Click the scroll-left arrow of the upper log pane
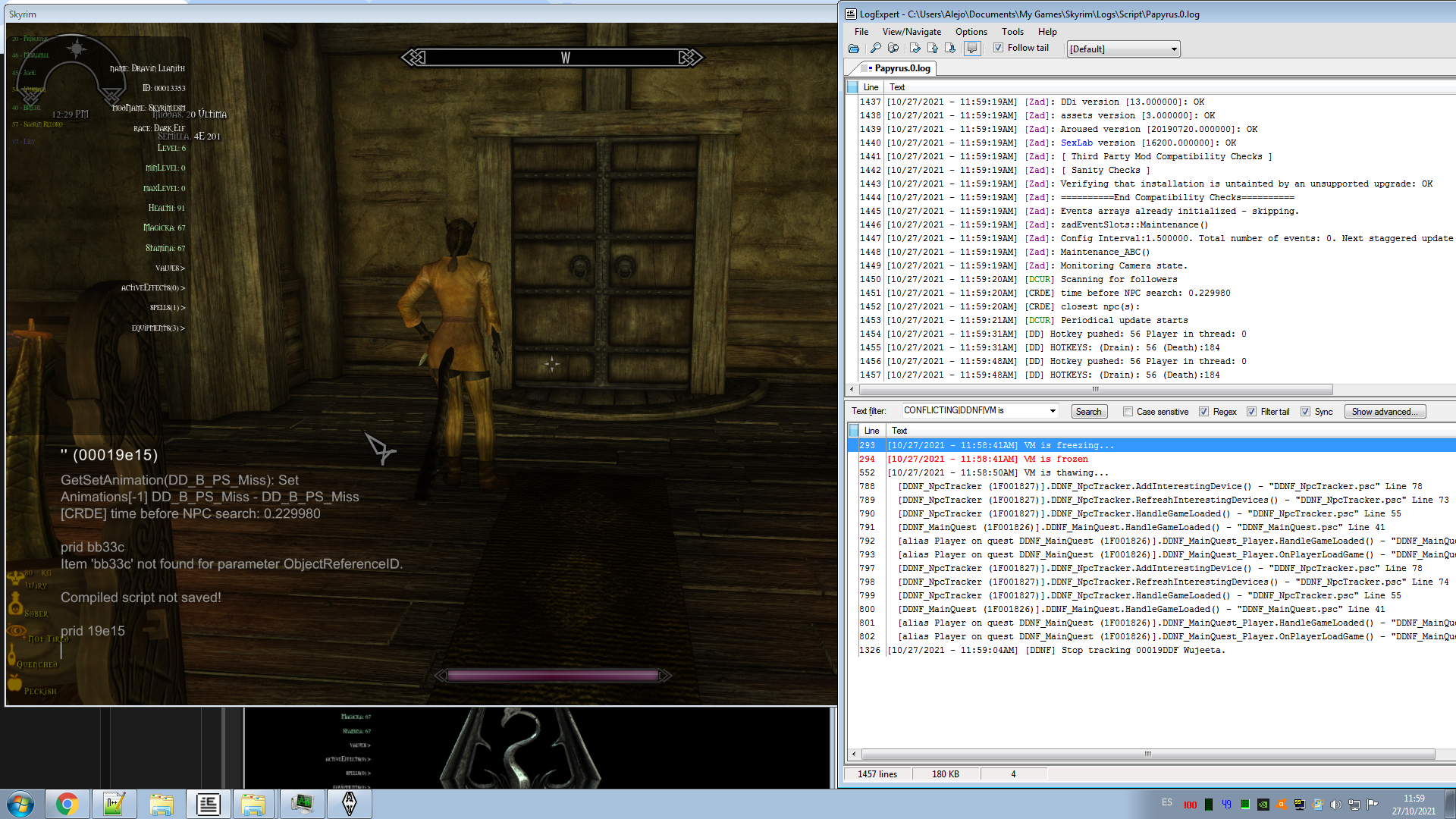The width and height of the screenshot is (1456, 819). click(852, 389)
